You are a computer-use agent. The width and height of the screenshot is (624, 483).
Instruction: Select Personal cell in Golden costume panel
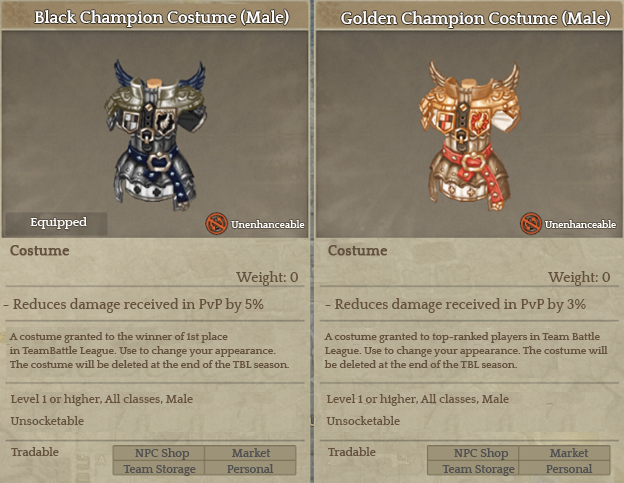tap(565, 468)
